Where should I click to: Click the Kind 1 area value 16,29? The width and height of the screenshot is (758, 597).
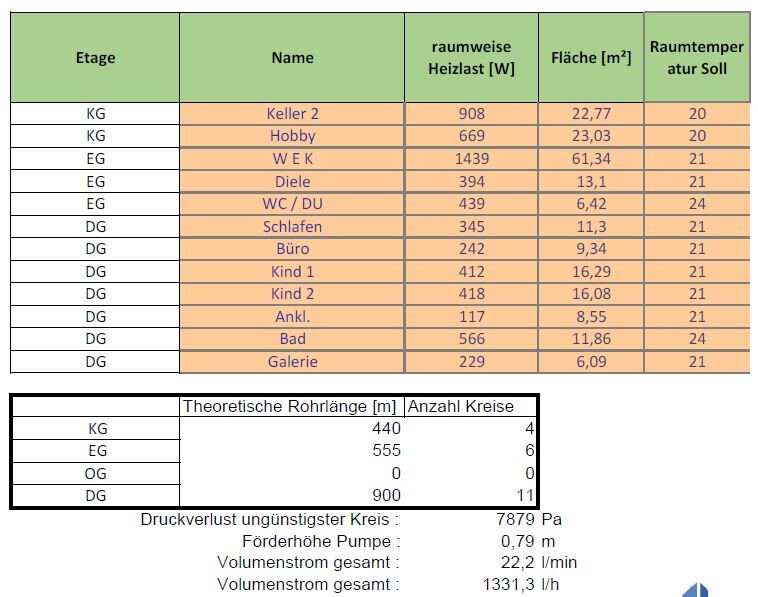point(590,272)
